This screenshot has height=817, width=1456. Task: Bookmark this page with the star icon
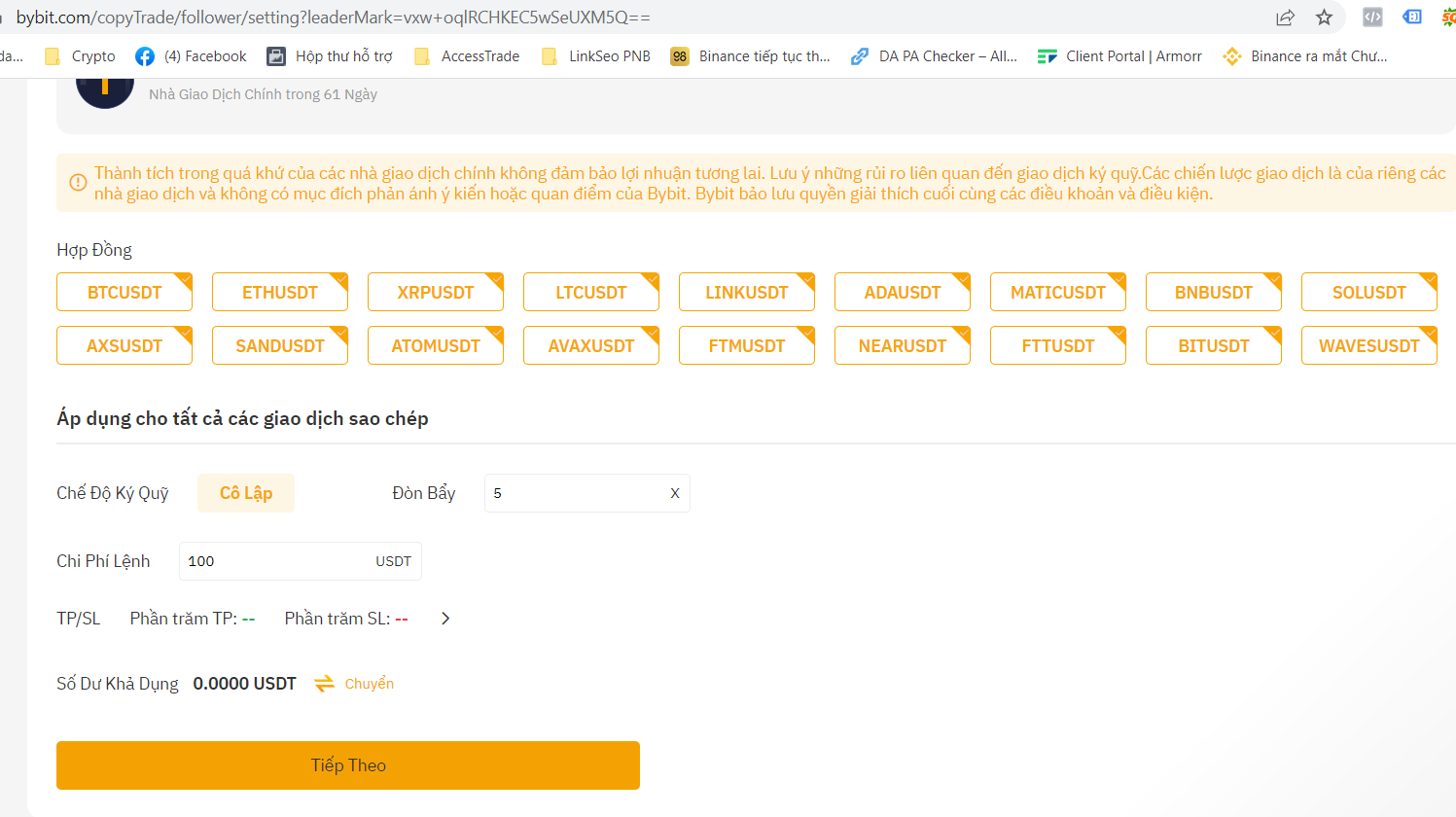(1324, 18)
